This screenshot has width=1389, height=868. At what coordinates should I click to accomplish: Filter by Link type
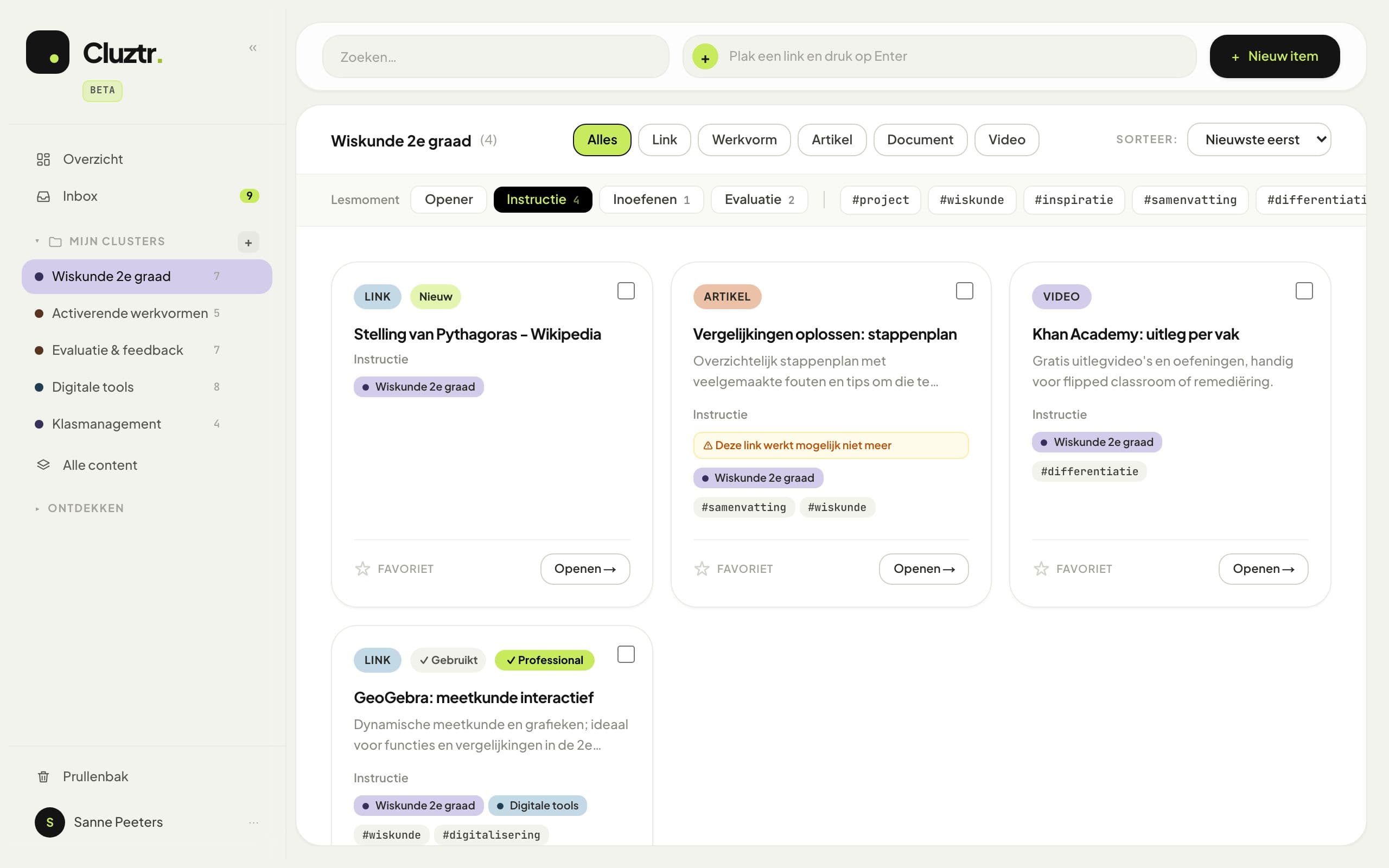[664, 139]
